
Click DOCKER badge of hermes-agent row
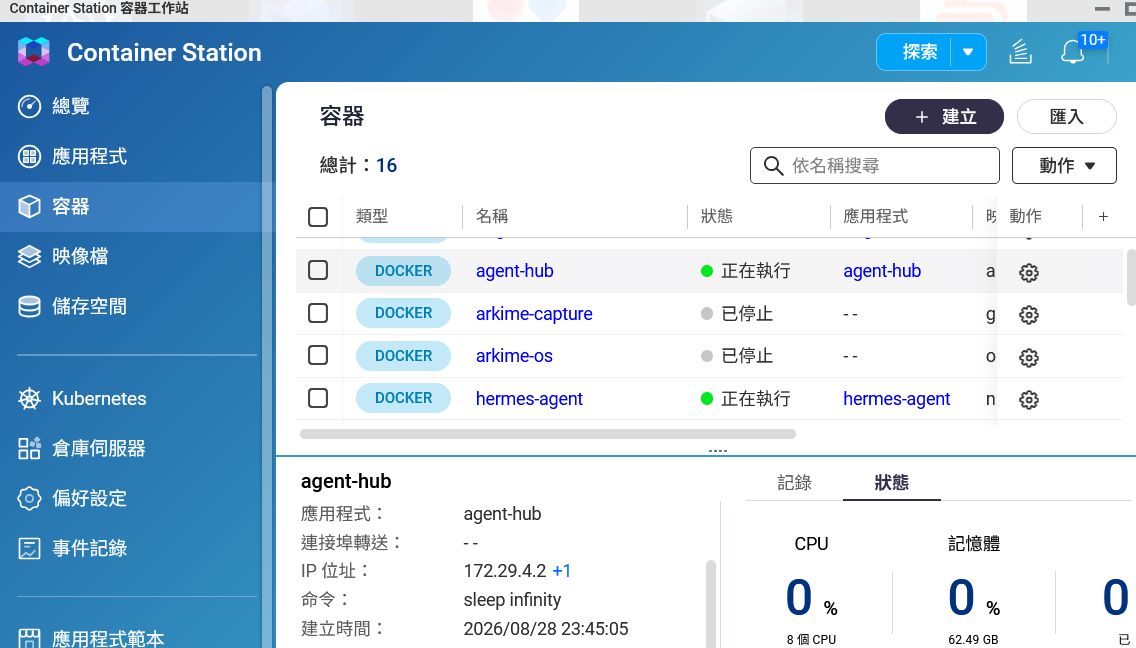404,398
